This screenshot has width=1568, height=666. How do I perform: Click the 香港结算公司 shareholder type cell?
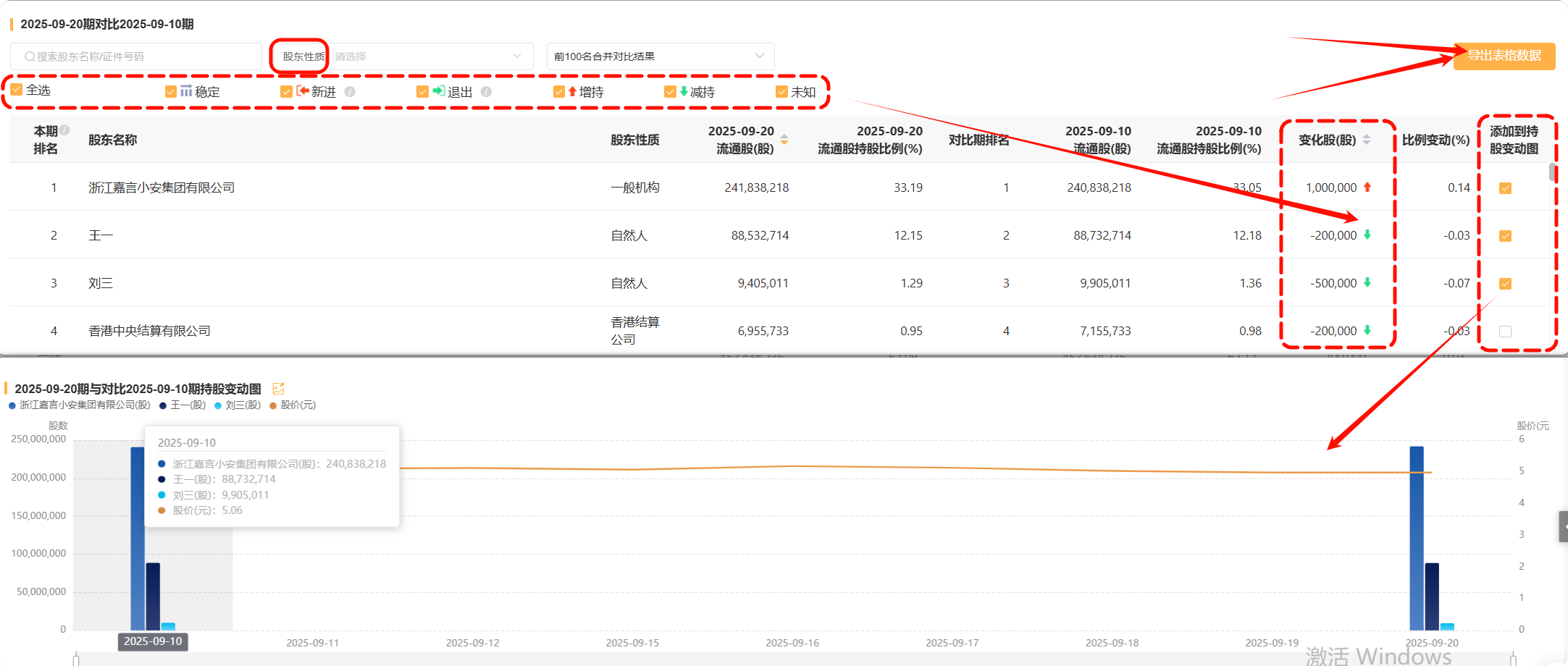[635, 331]
